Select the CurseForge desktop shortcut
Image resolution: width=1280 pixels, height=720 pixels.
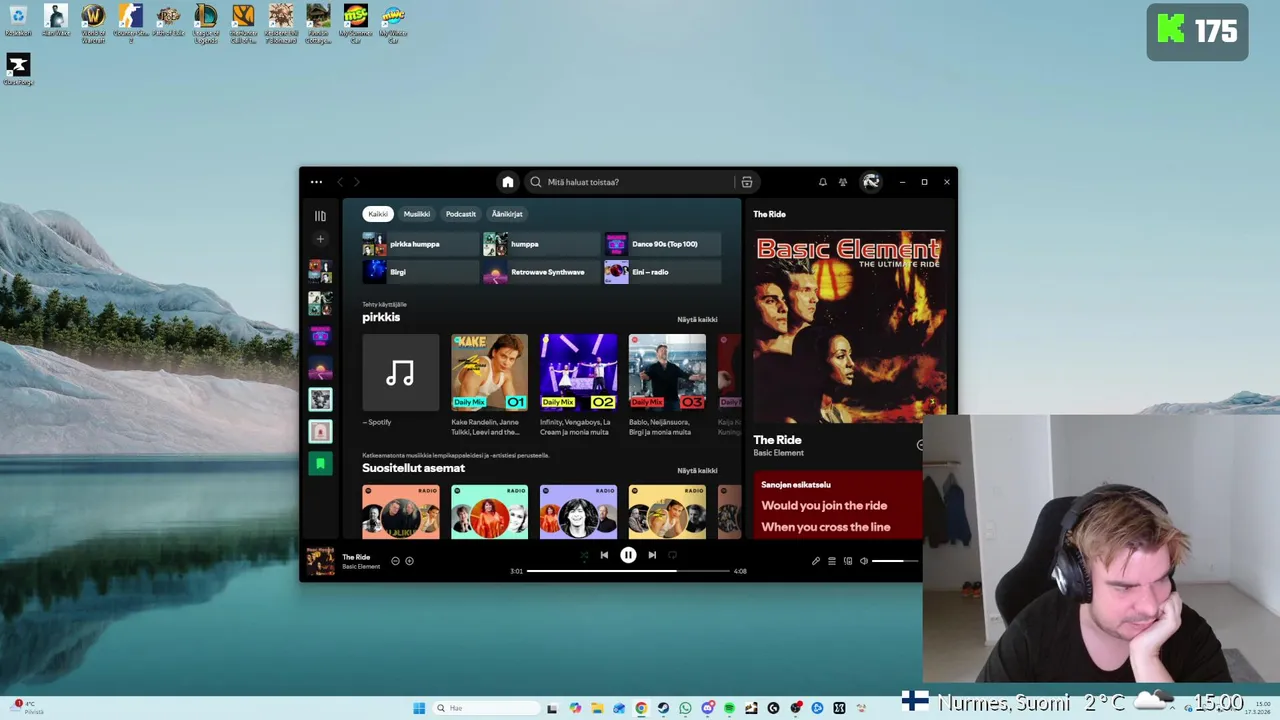18,70
